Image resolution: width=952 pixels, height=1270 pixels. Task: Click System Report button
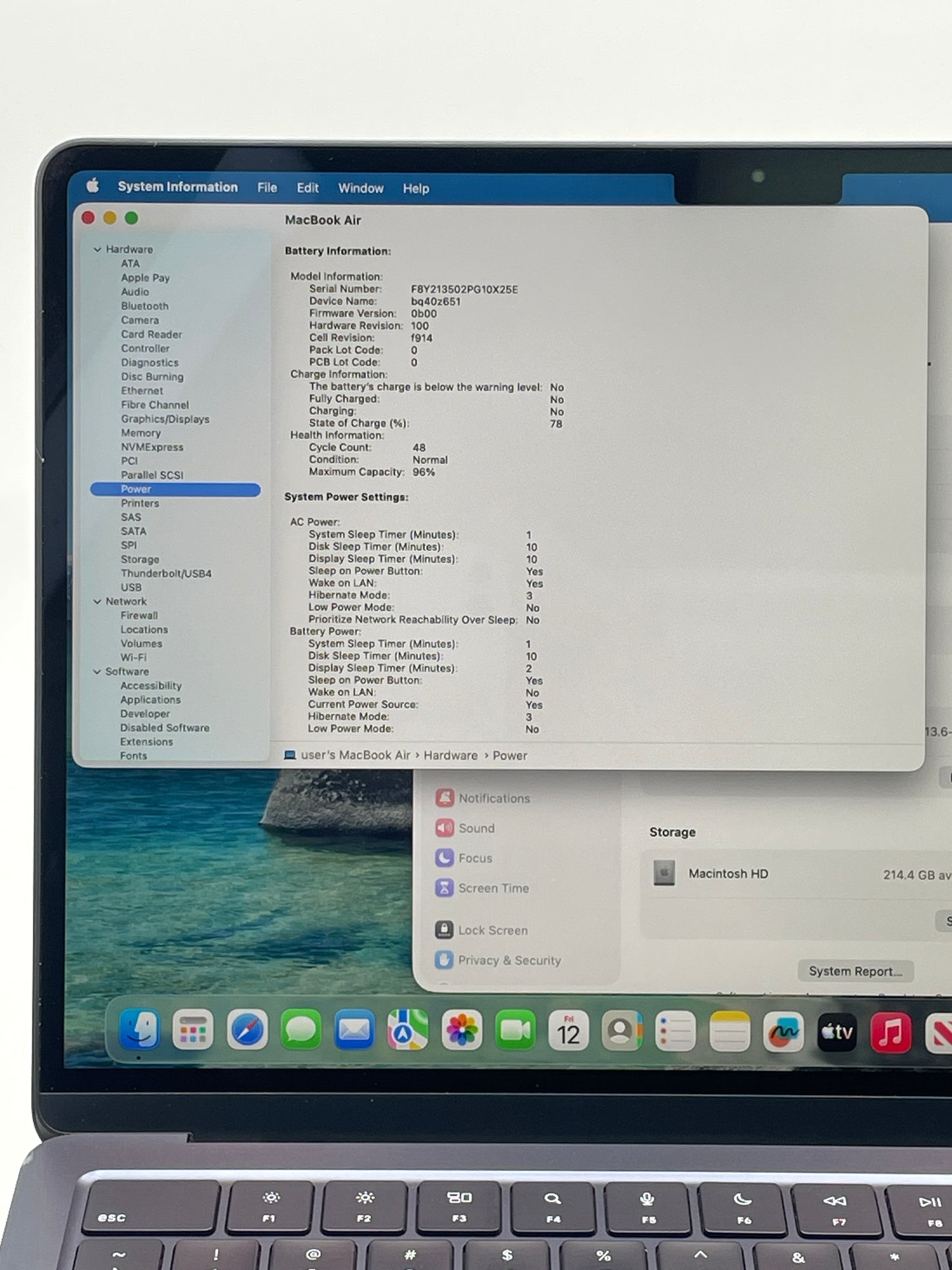coord(855,971)
